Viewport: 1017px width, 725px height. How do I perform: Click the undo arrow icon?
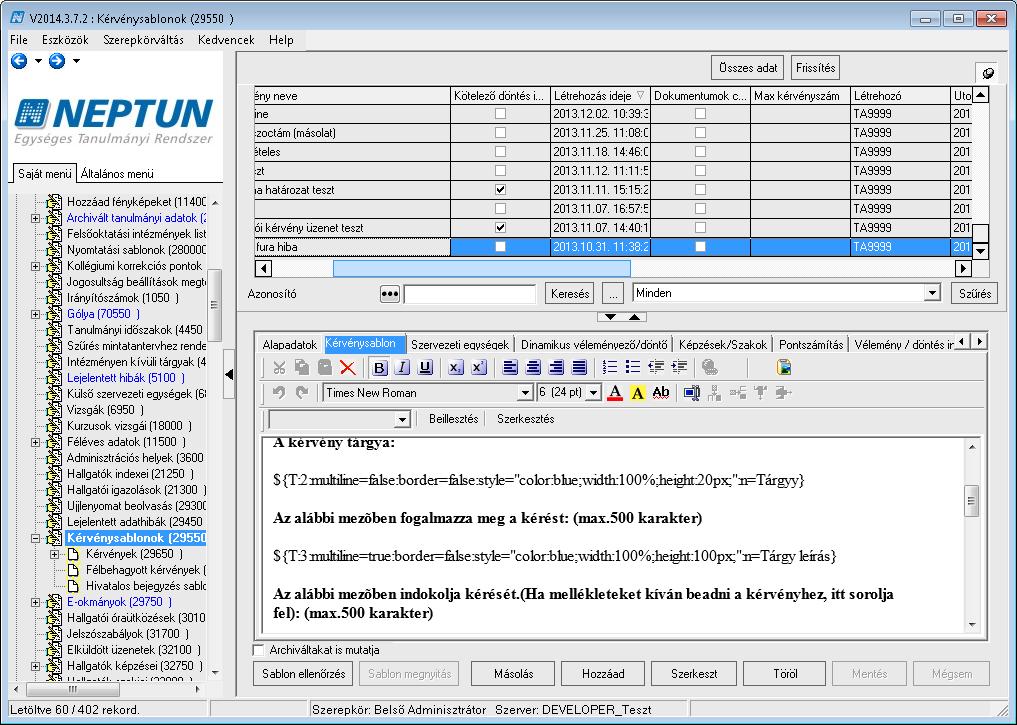[279, 392]
